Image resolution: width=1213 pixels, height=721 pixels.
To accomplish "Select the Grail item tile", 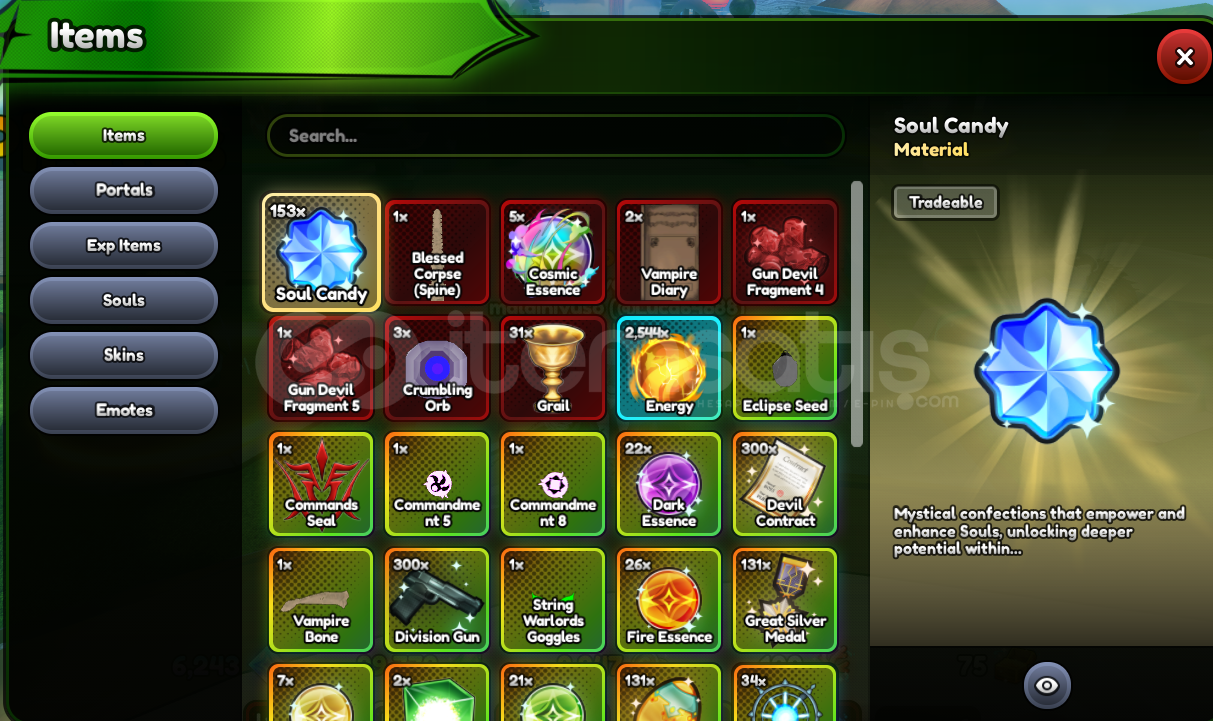I will [x=553, y=368].
